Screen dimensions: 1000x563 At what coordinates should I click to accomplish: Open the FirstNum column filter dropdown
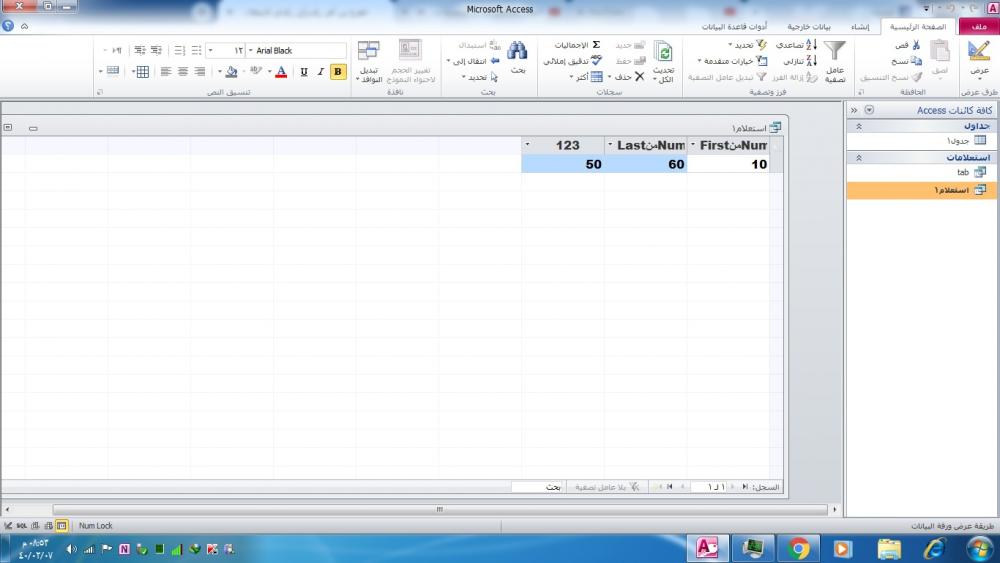[694, 145]
